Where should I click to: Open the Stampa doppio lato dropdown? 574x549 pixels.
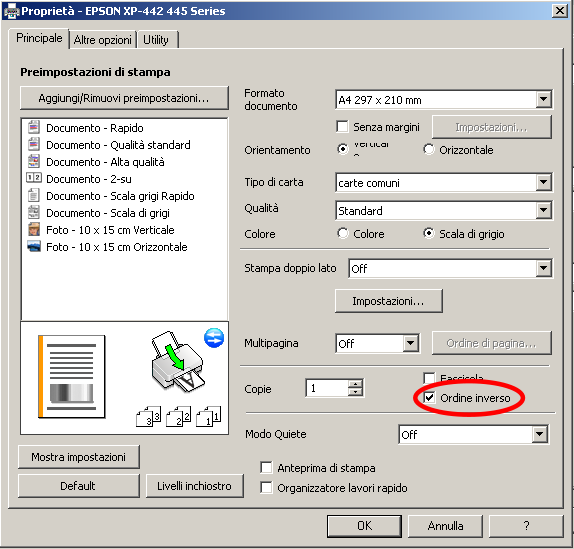544,268
